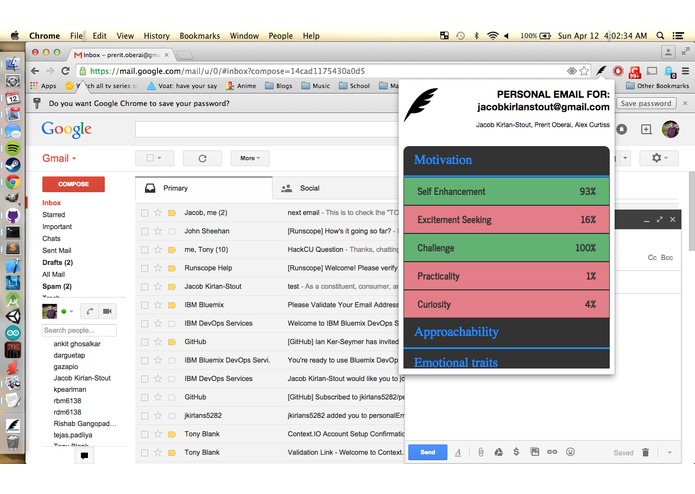Open chat status dropdown arrow
Image resolution: width=695 pixels, height=494 pixels.
click(71, 311)
